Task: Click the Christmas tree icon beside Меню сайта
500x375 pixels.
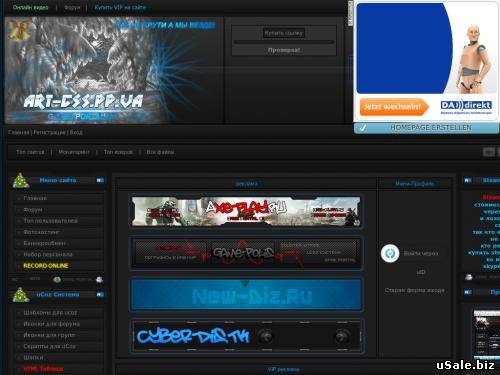Action: [x=21, y=180]
